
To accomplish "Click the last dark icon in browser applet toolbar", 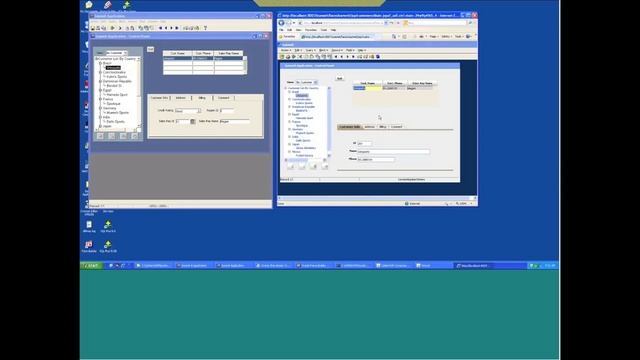I will coord(378,57).
